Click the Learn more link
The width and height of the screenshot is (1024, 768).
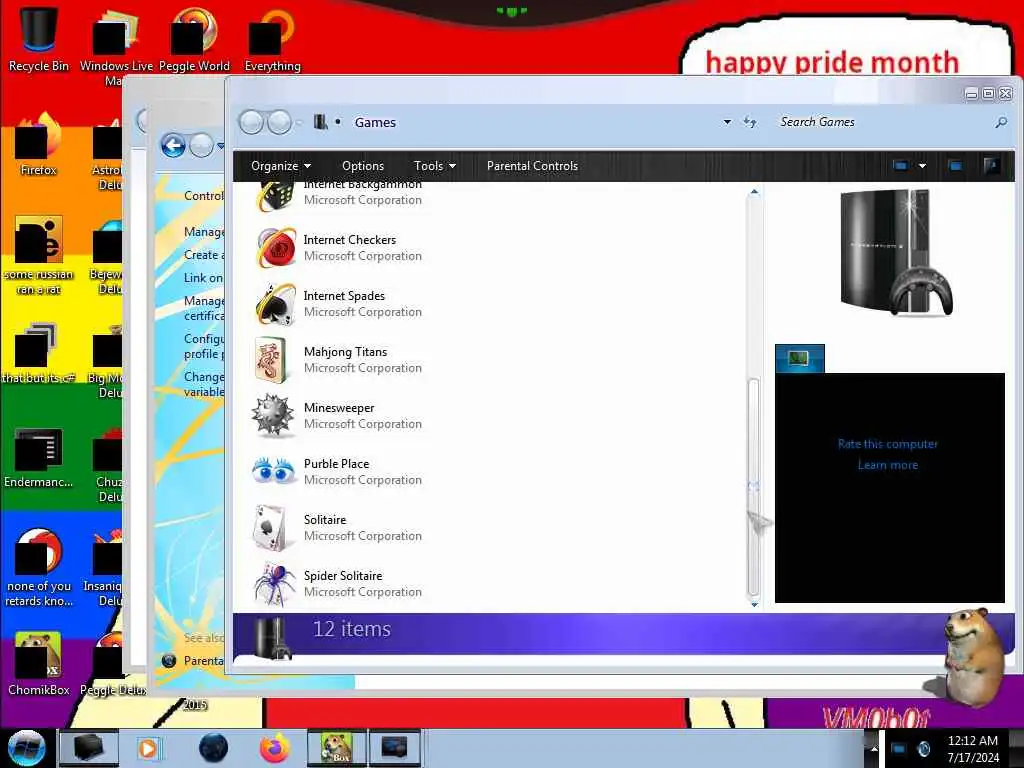(x=888, y=465)
